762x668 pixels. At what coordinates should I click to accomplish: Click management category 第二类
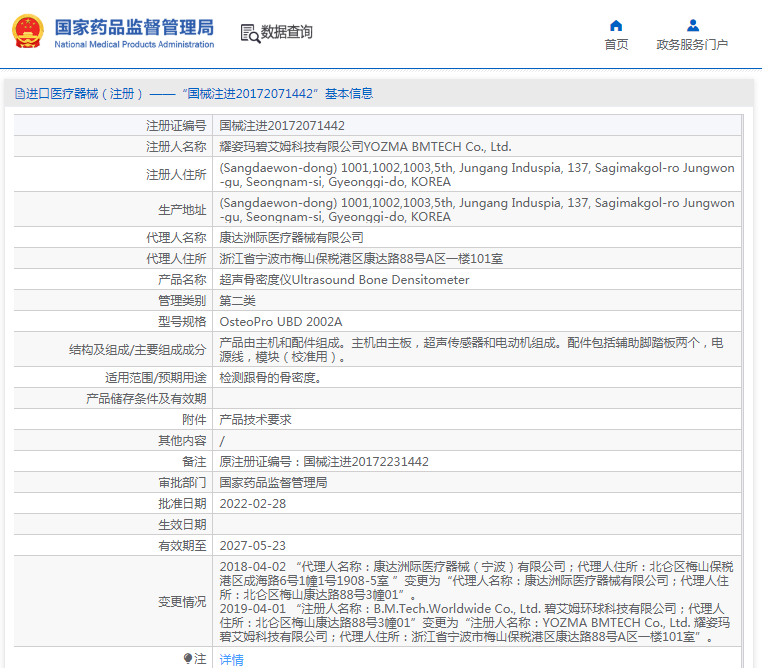(x=238, y=301)
